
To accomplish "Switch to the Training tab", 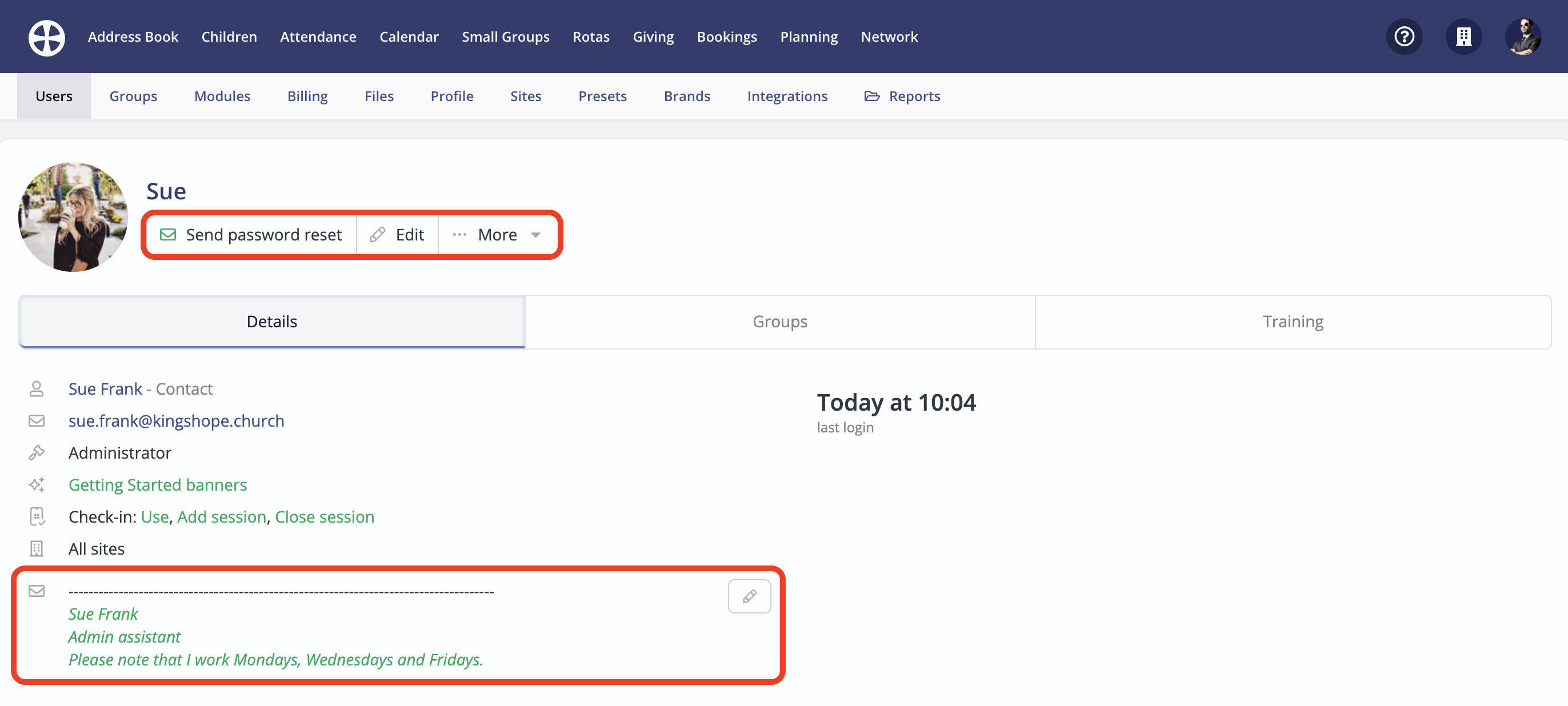I will tap(1293, 321).
